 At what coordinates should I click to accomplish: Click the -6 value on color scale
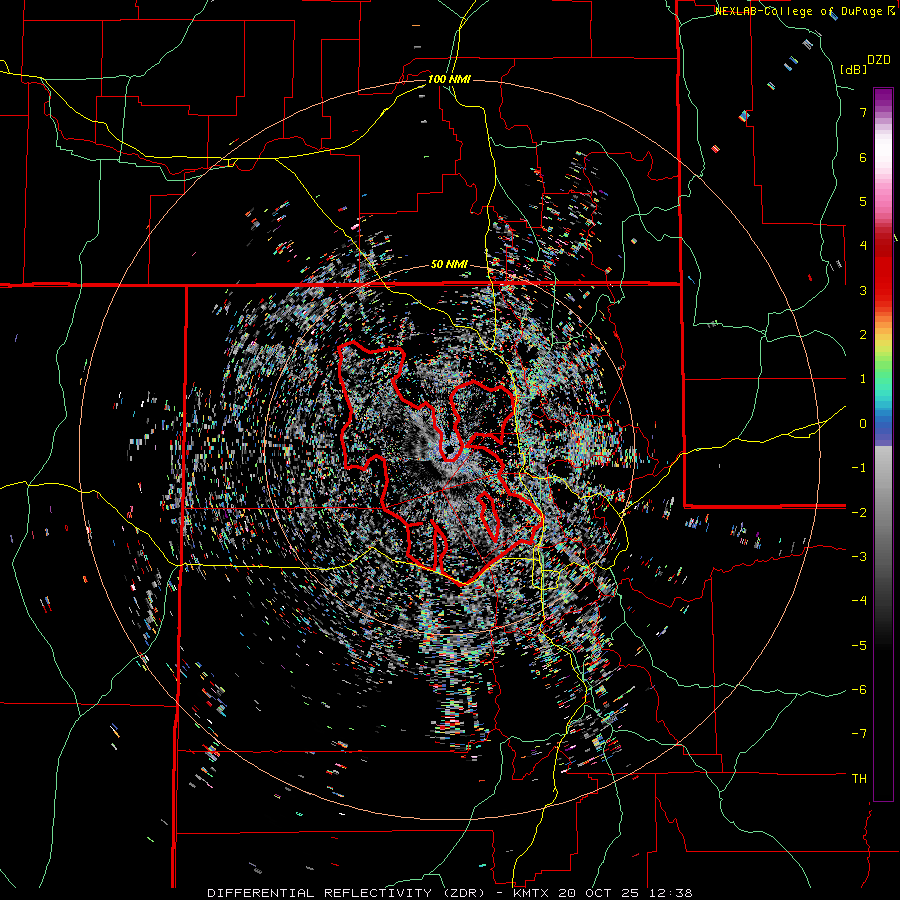(859, 690)
